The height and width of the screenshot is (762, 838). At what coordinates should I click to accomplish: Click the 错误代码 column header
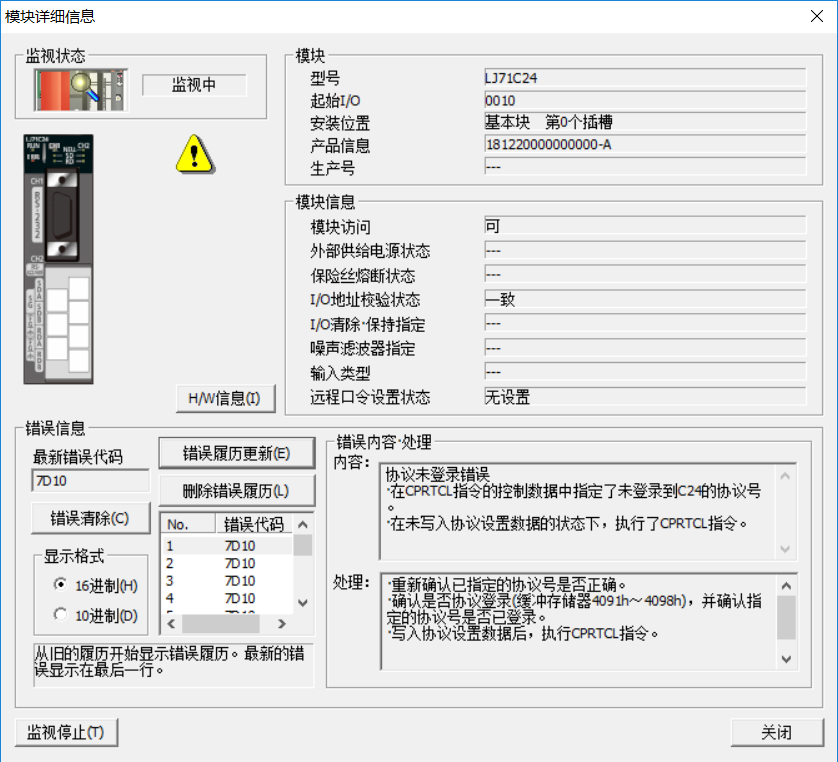click(x=253, y=524)
